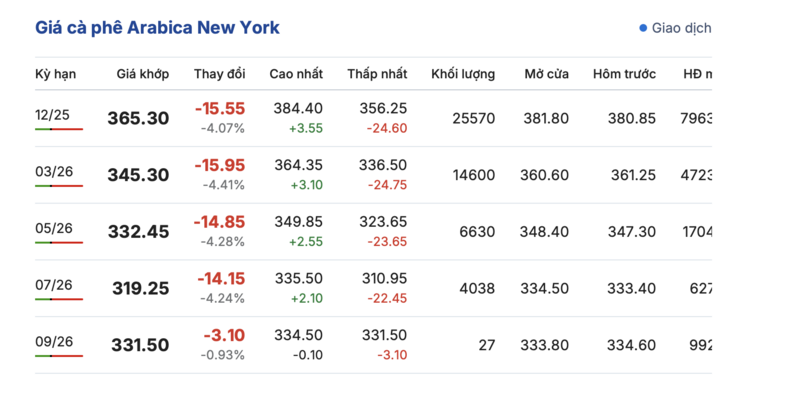The width and height of the screenshot is (800, 393).
Task: Sort by the Giá khớp column header
Action: 143,74
